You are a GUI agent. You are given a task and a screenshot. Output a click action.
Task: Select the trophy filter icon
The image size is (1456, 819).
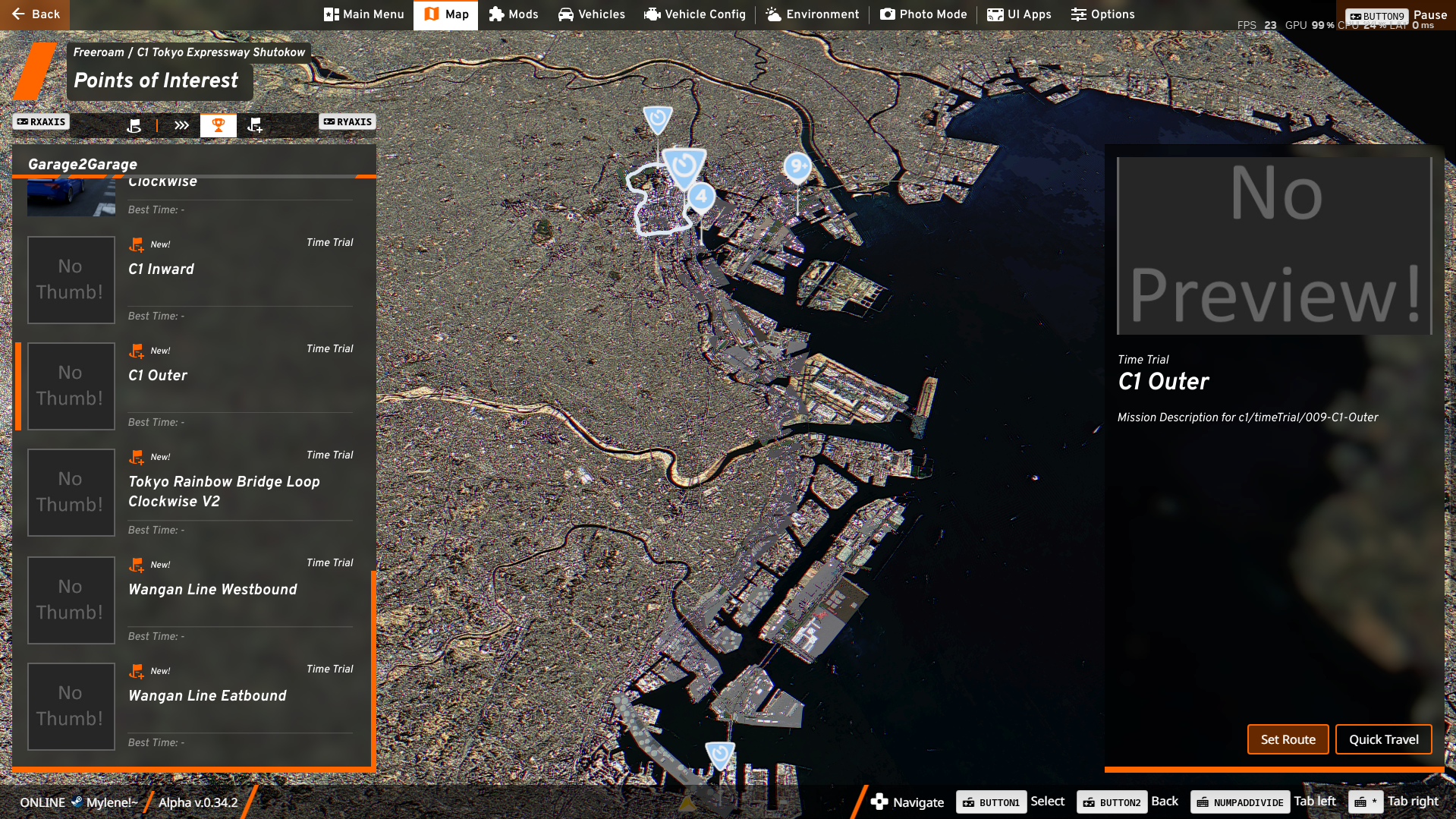pos(219,125)
